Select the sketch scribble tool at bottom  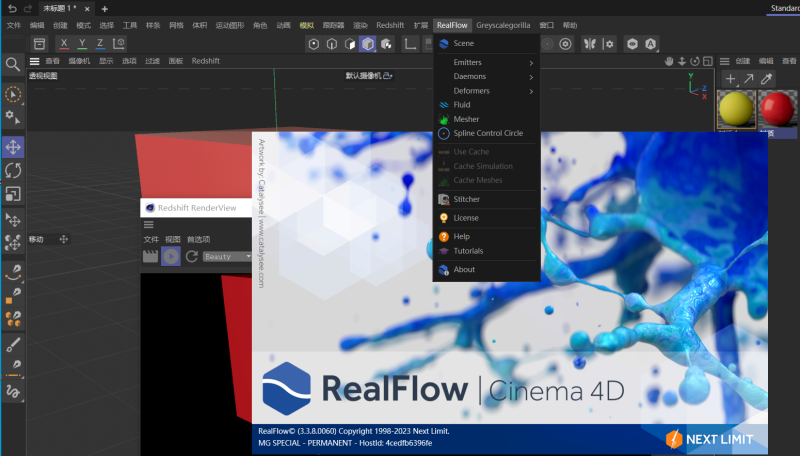coord(13,392)
